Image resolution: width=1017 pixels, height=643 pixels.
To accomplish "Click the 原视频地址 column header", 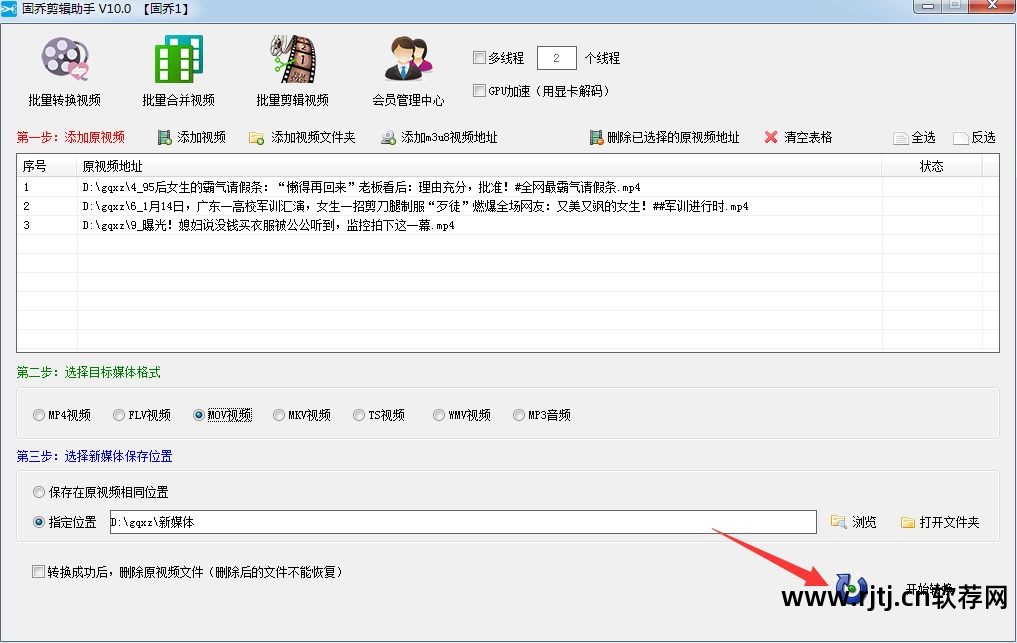I will click(479, 166).
